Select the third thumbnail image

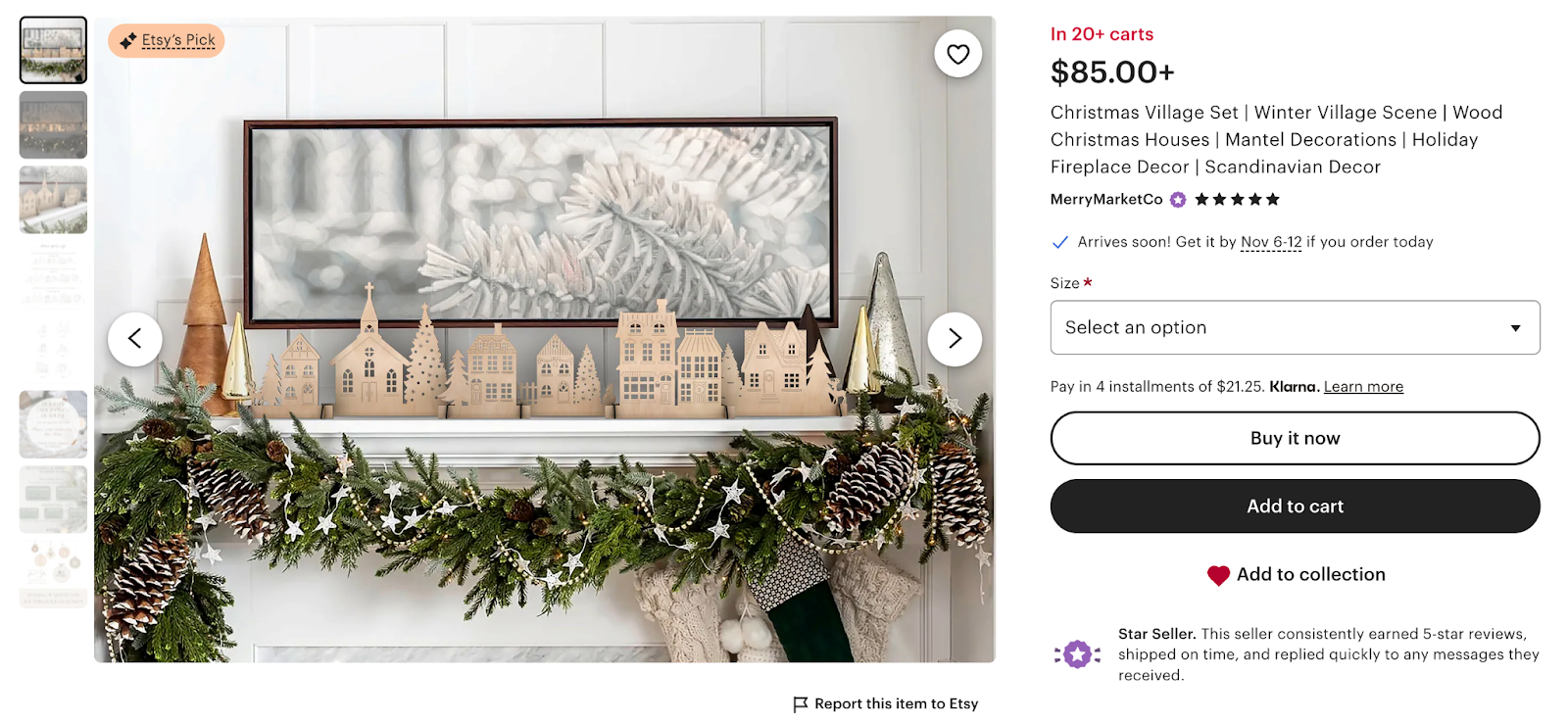(53, 200)
